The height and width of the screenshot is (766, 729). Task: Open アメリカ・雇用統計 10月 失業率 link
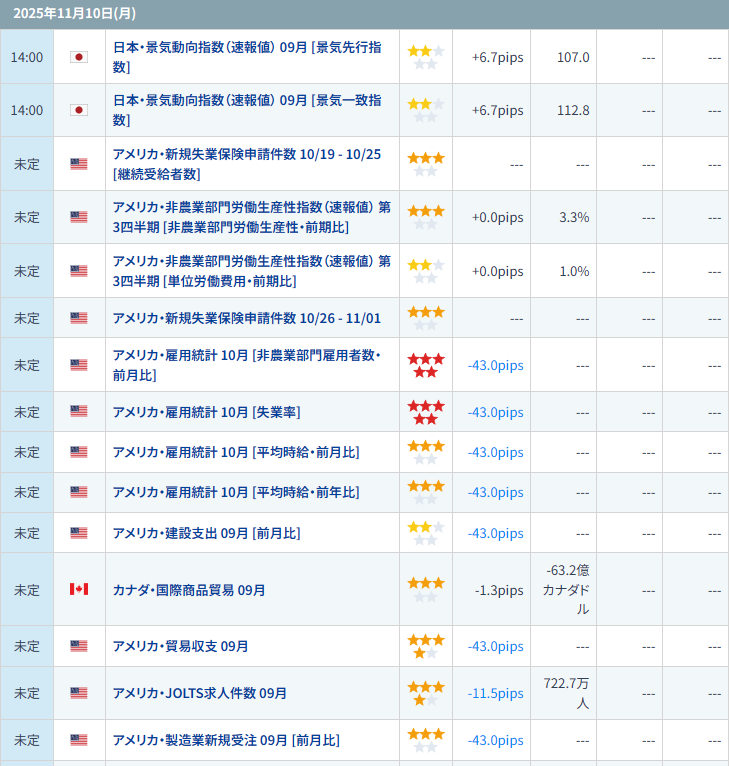206,412
